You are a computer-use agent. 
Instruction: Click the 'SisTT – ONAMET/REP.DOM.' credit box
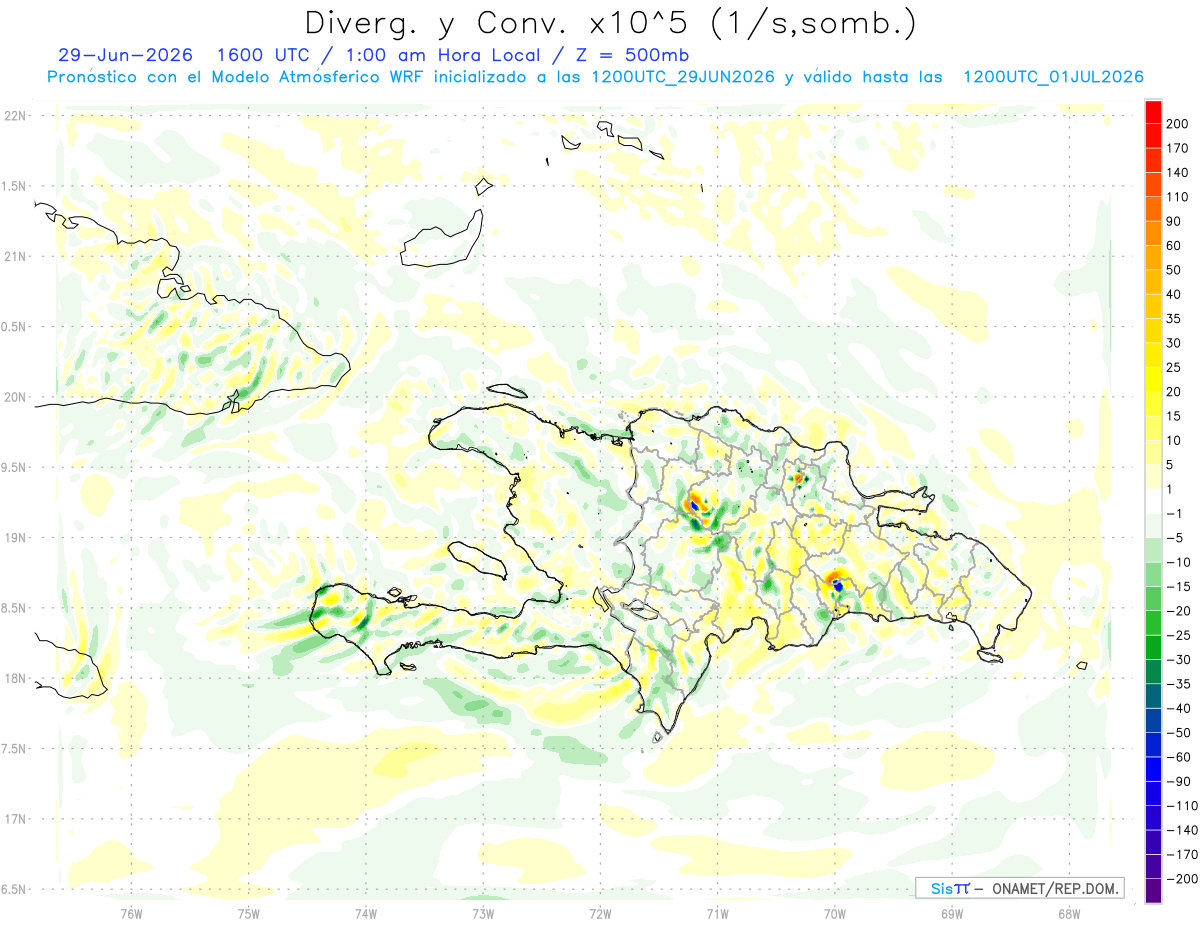pos(1020,888)
